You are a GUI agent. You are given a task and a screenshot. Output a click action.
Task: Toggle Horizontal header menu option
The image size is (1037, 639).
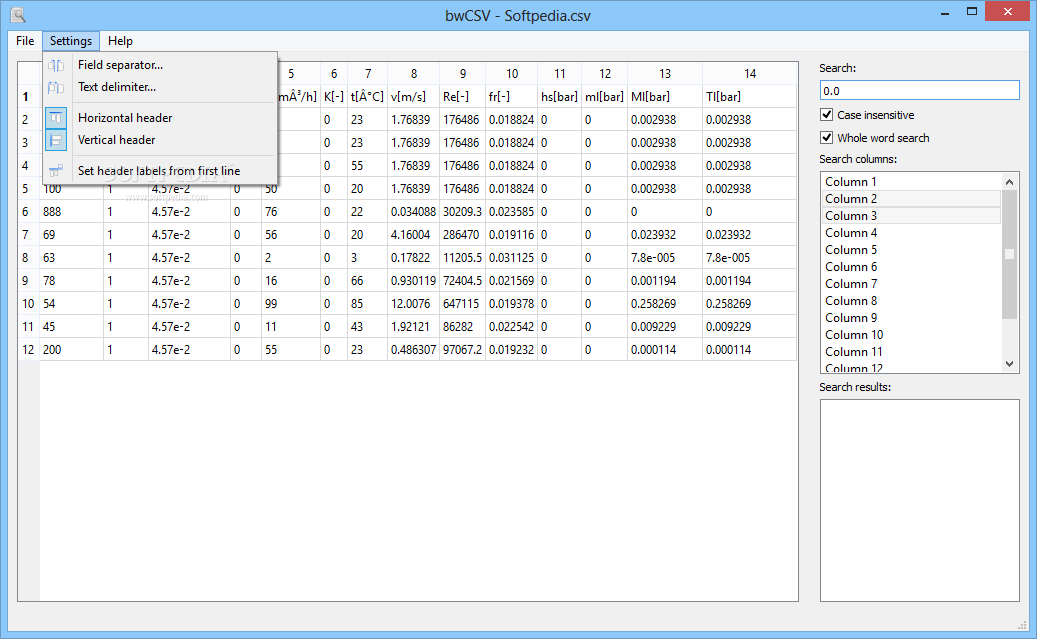(160, 118)
